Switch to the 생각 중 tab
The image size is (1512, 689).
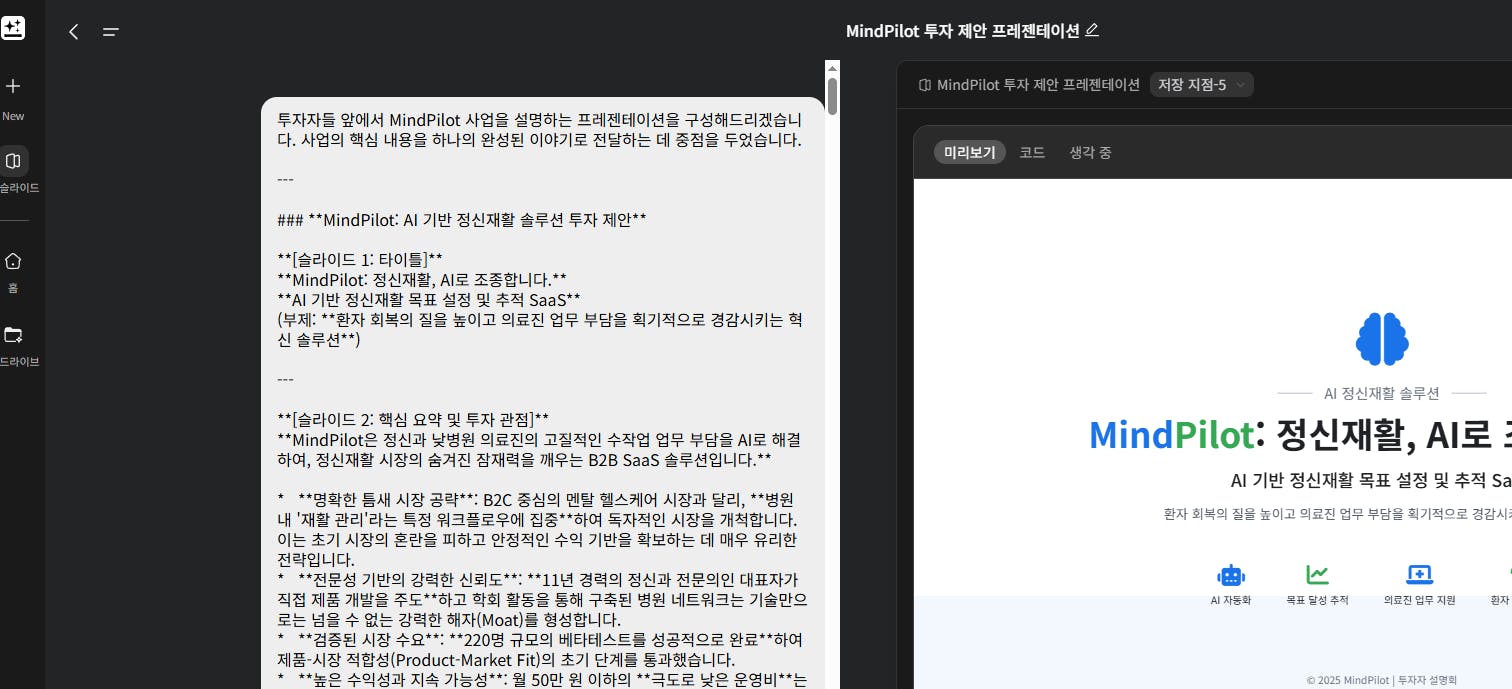(x=1090, y=152)
